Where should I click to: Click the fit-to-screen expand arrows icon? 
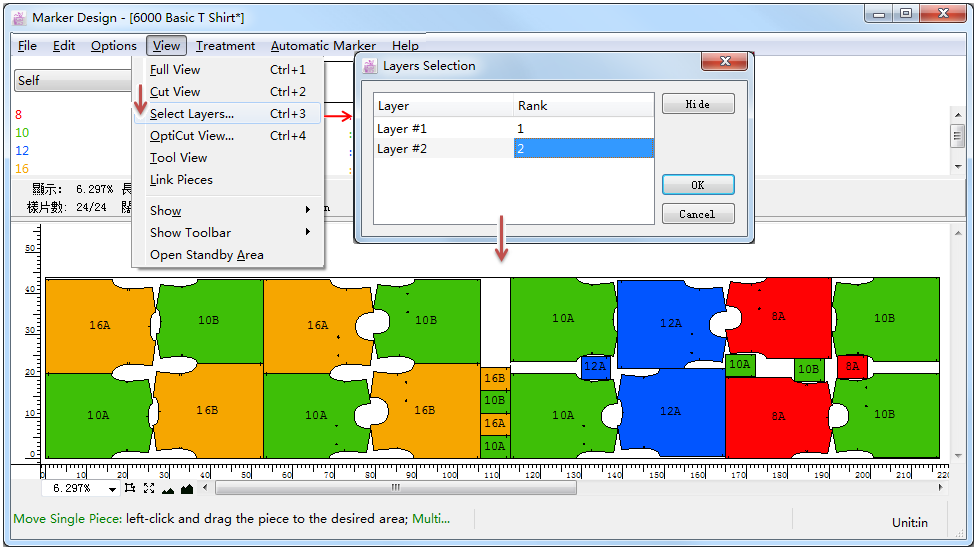pos(149,488)
